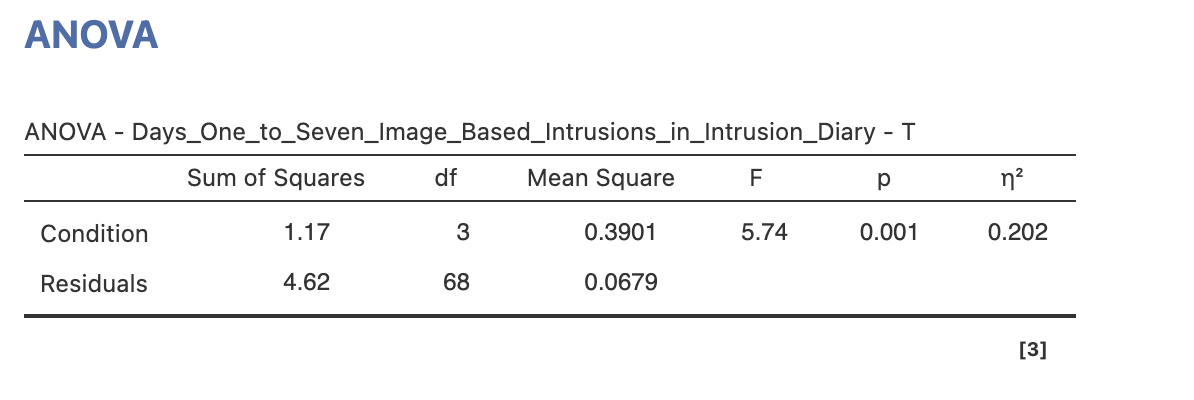Click the Residuals sum of squares 4.62

coord(306,283)
